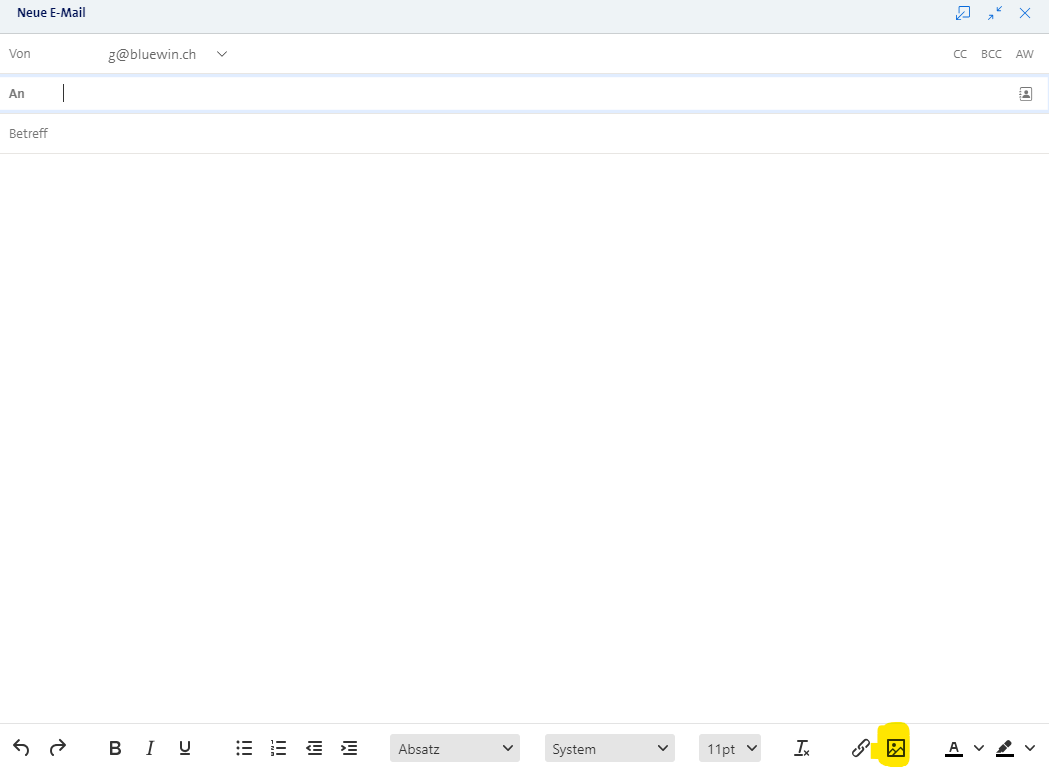Open the Absatz paragraph style dropdown
The image size is (1049, 768).
pyautogui.click(x=455, y=747)
